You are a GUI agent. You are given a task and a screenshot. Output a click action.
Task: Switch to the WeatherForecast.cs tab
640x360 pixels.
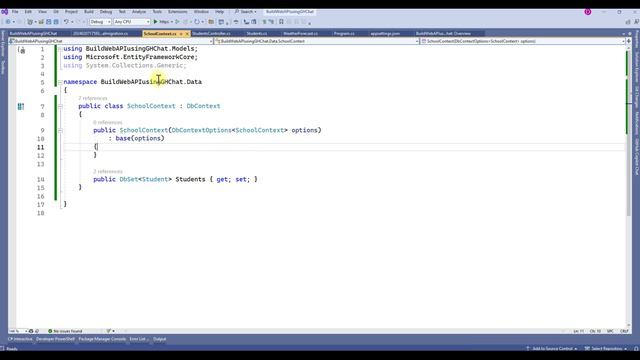(301, 33)
